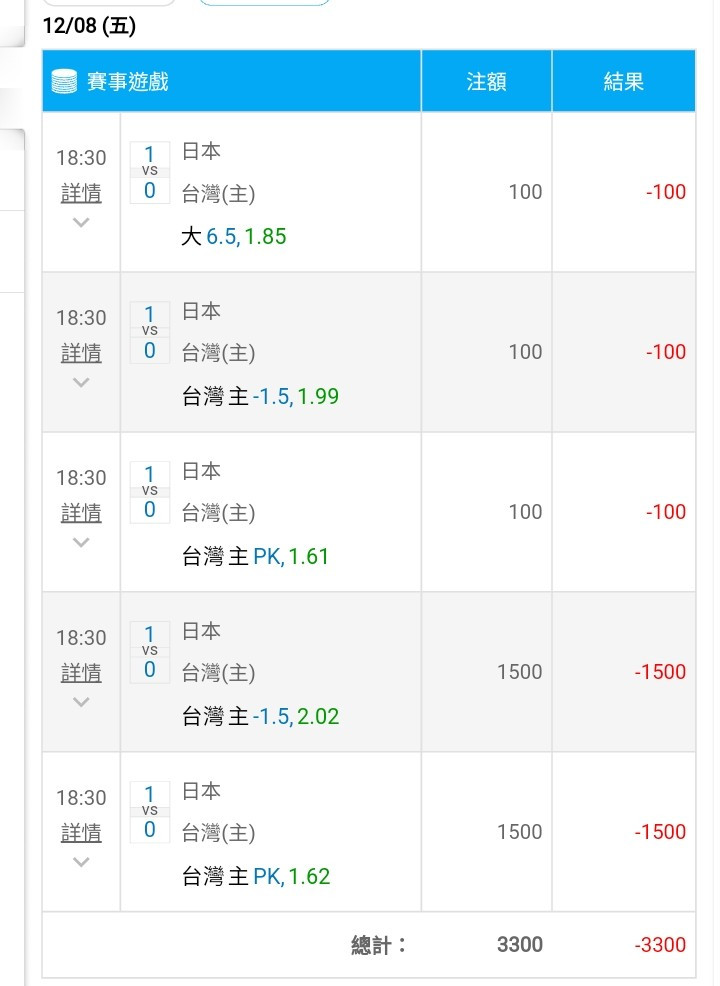Select the 賽事遊戲 column header

[x=231, y=81]
